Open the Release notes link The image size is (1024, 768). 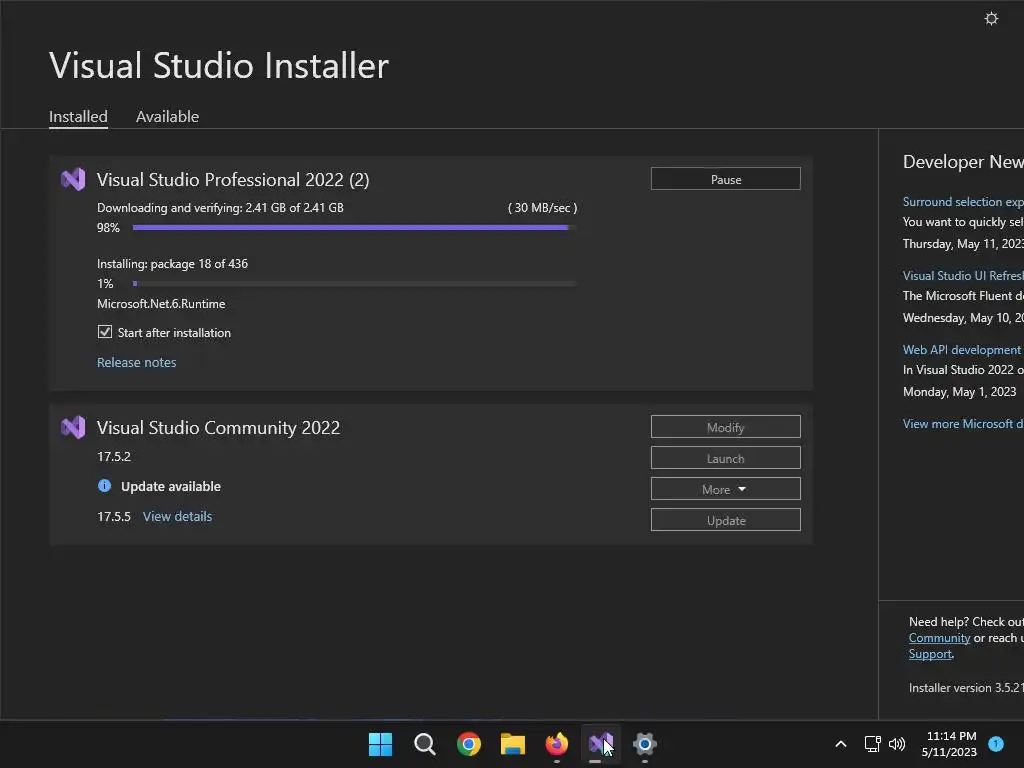tap(136, 362)
